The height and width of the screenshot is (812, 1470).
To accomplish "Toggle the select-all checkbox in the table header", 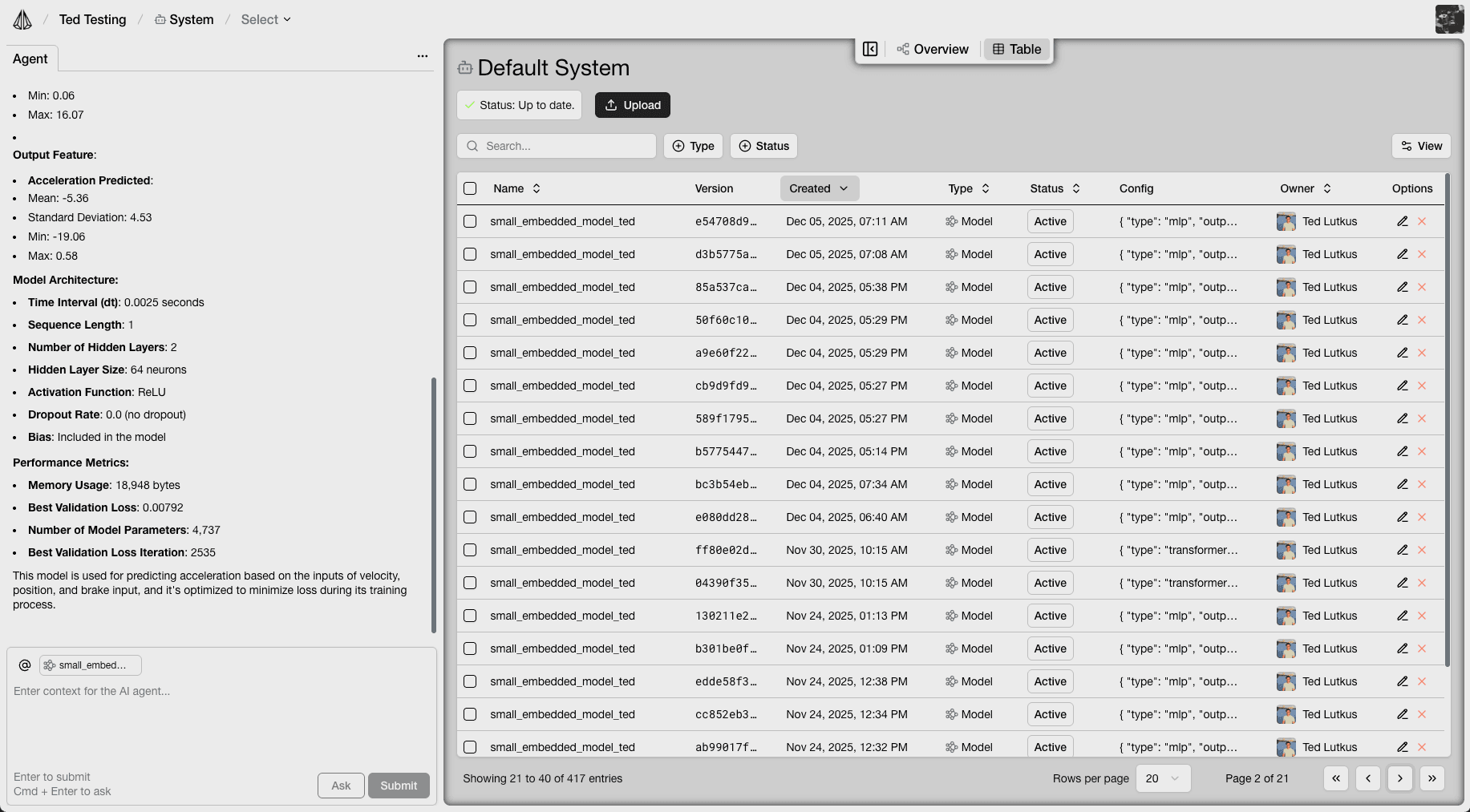I will coord(470,188).
